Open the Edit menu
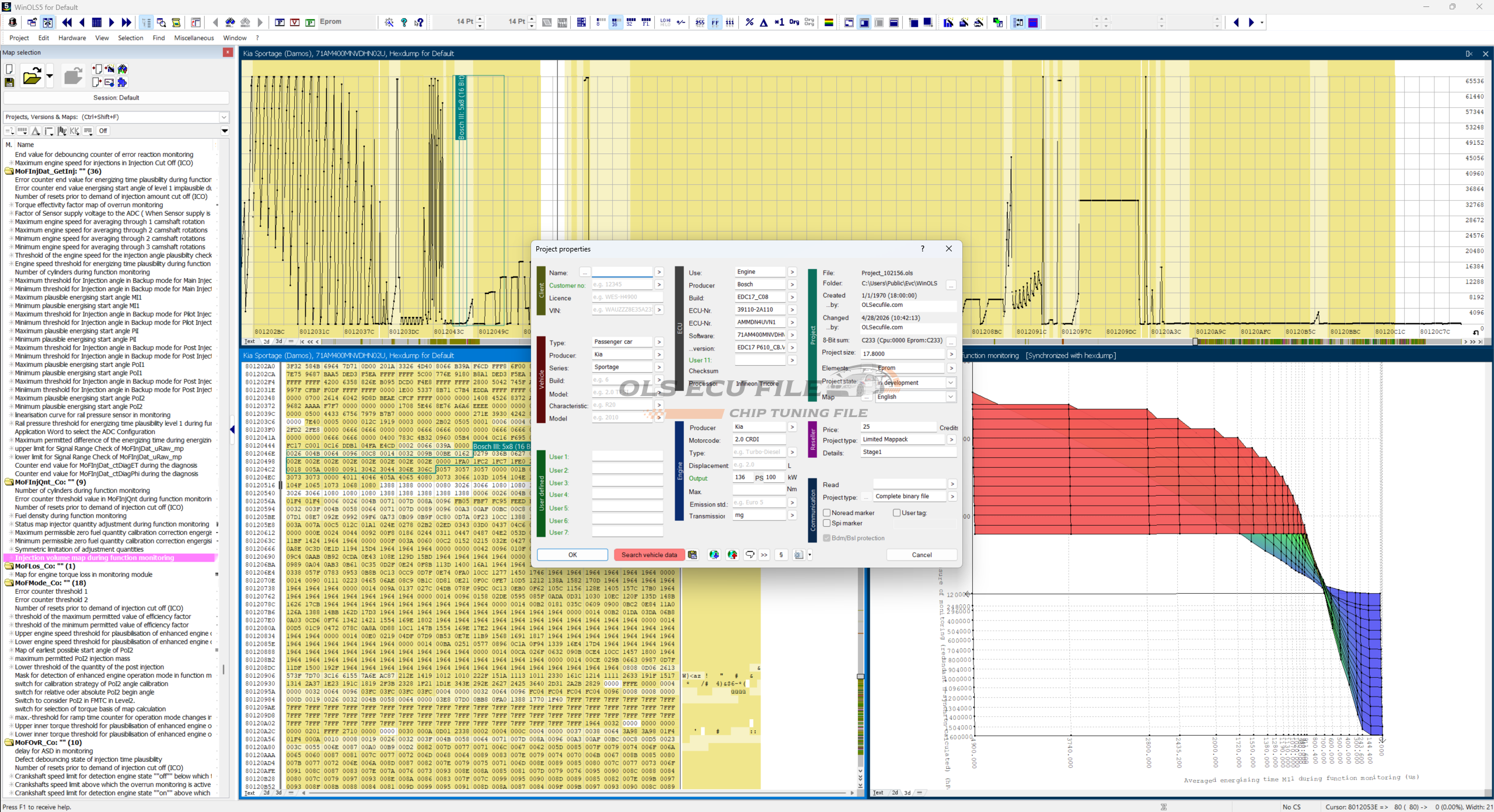 pyautogui.click(x=44, y=38)
